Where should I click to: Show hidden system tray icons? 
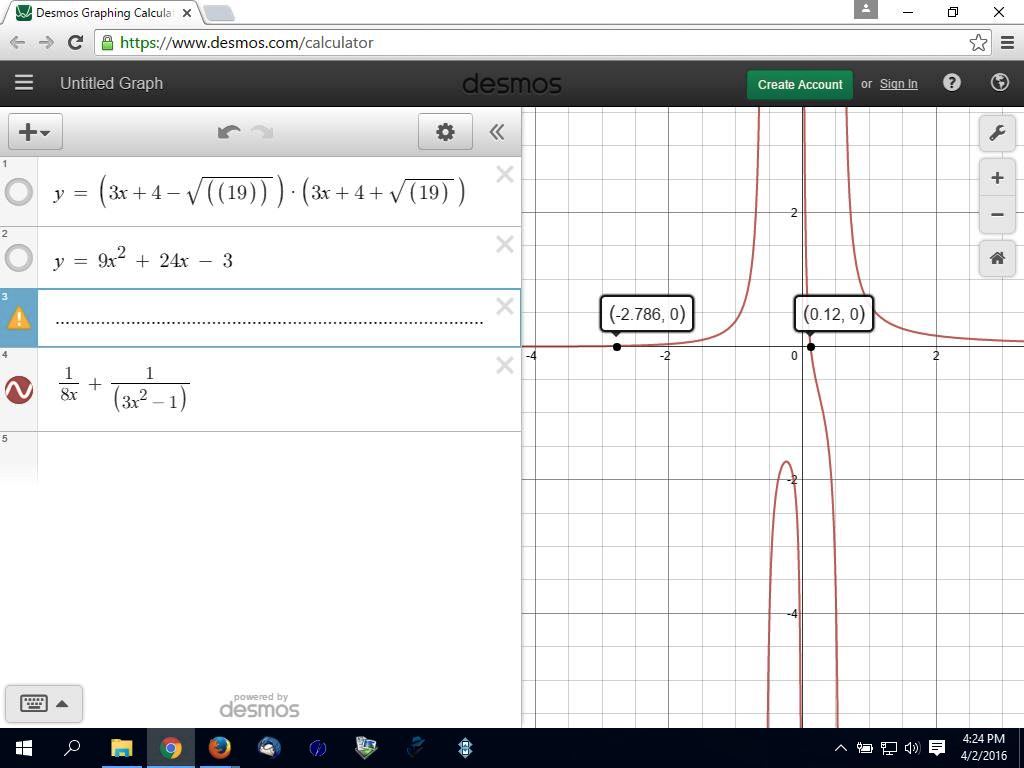(841, 748)
